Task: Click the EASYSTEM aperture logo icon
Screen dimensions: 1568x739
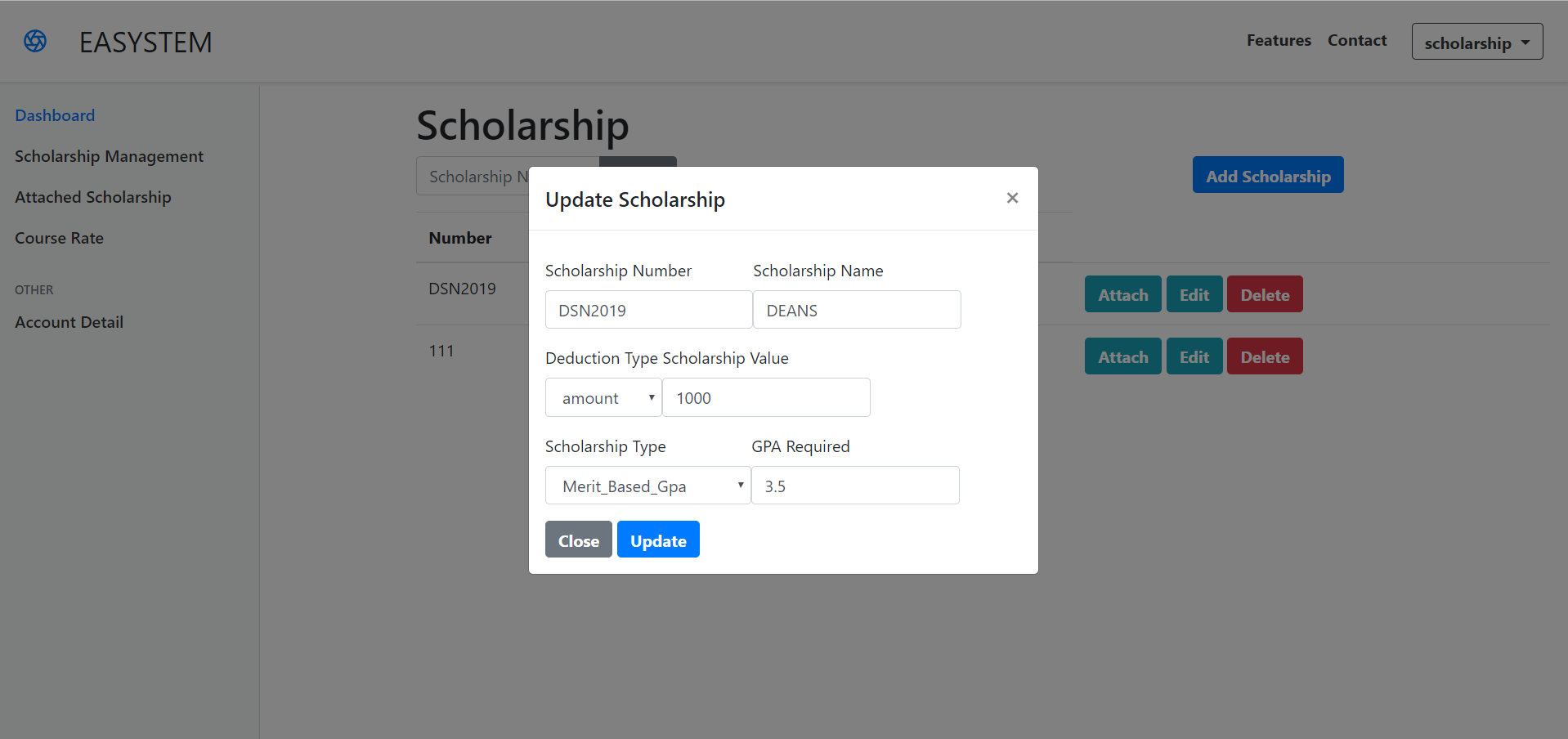Action: [x=35, y=41]
